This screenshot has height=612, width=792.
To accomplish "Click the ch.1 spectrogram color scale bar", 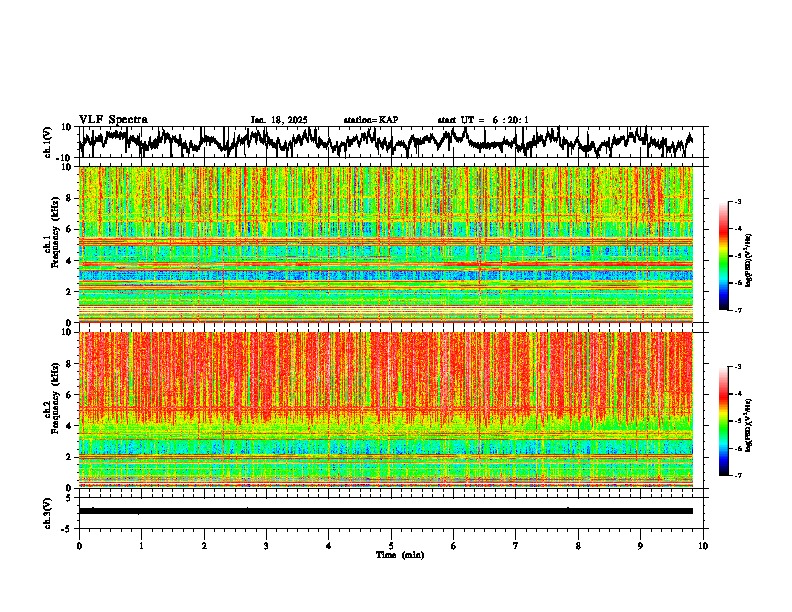I will click(x=724, y=256).
